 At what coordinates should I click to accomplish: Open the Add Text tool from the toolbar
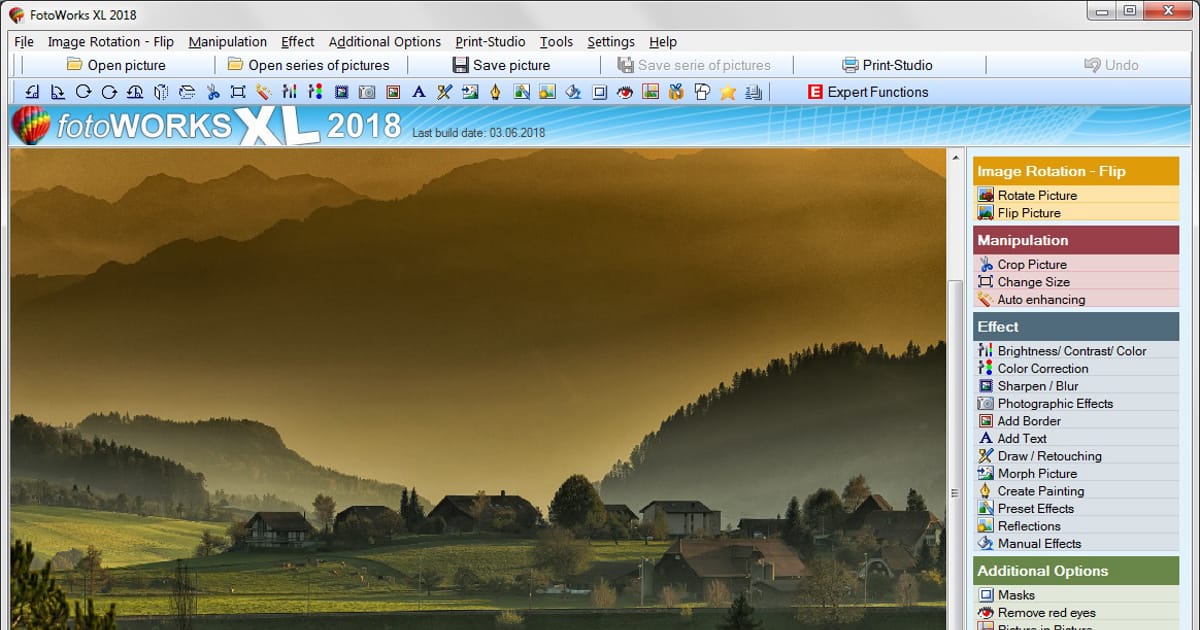(x=419, y=91)
